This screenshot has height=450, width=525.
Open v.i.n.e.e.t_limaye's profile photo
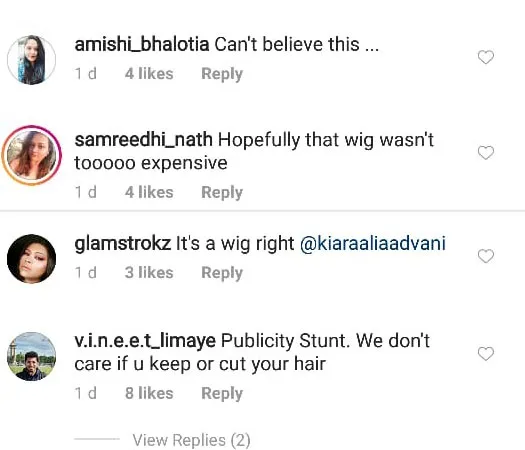click(x=31, y=356)
